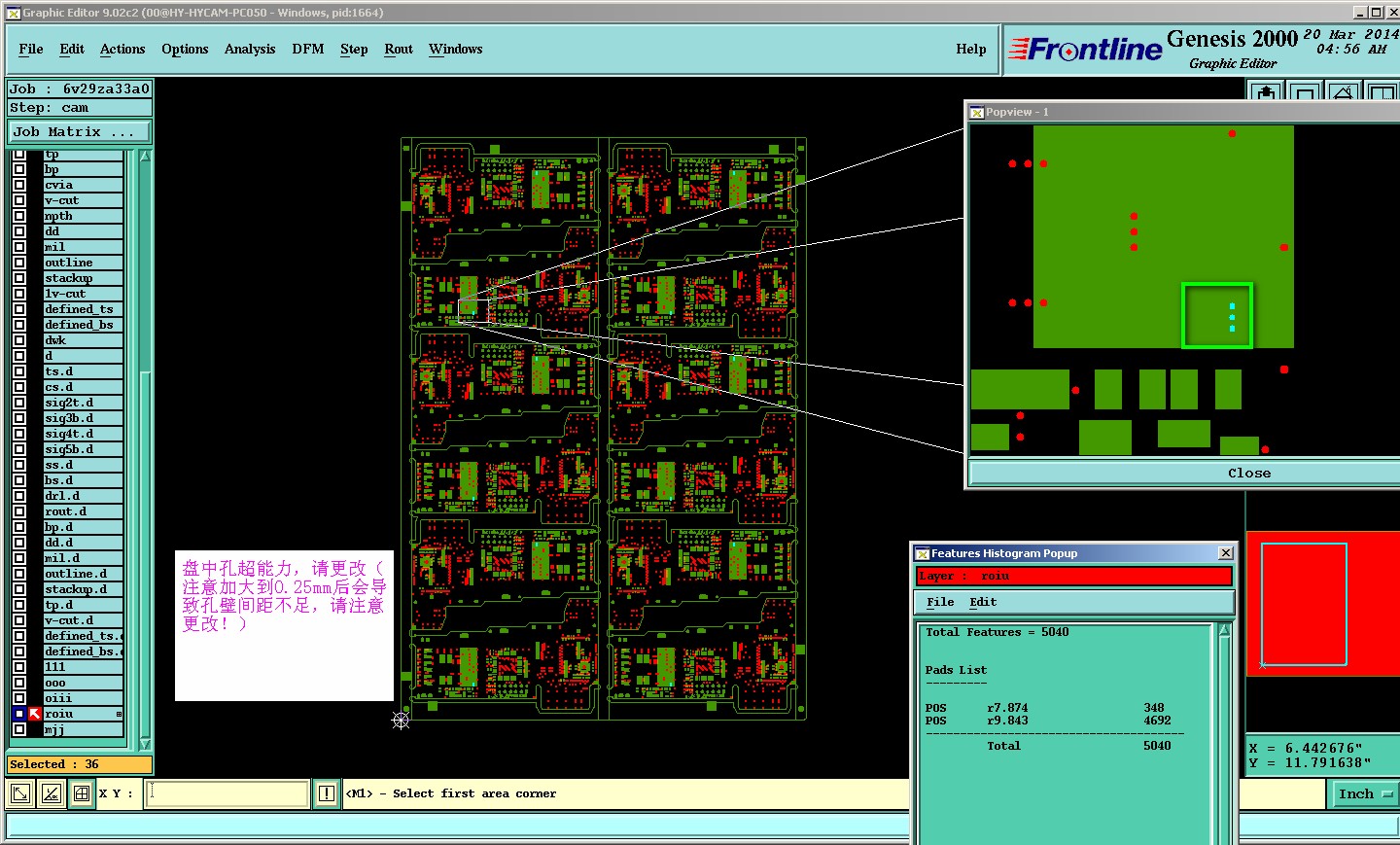This screenshot has height=845, width=1400.
Task: Click the red overview panel thumbnail
Action: click(x=1323, y=604)
